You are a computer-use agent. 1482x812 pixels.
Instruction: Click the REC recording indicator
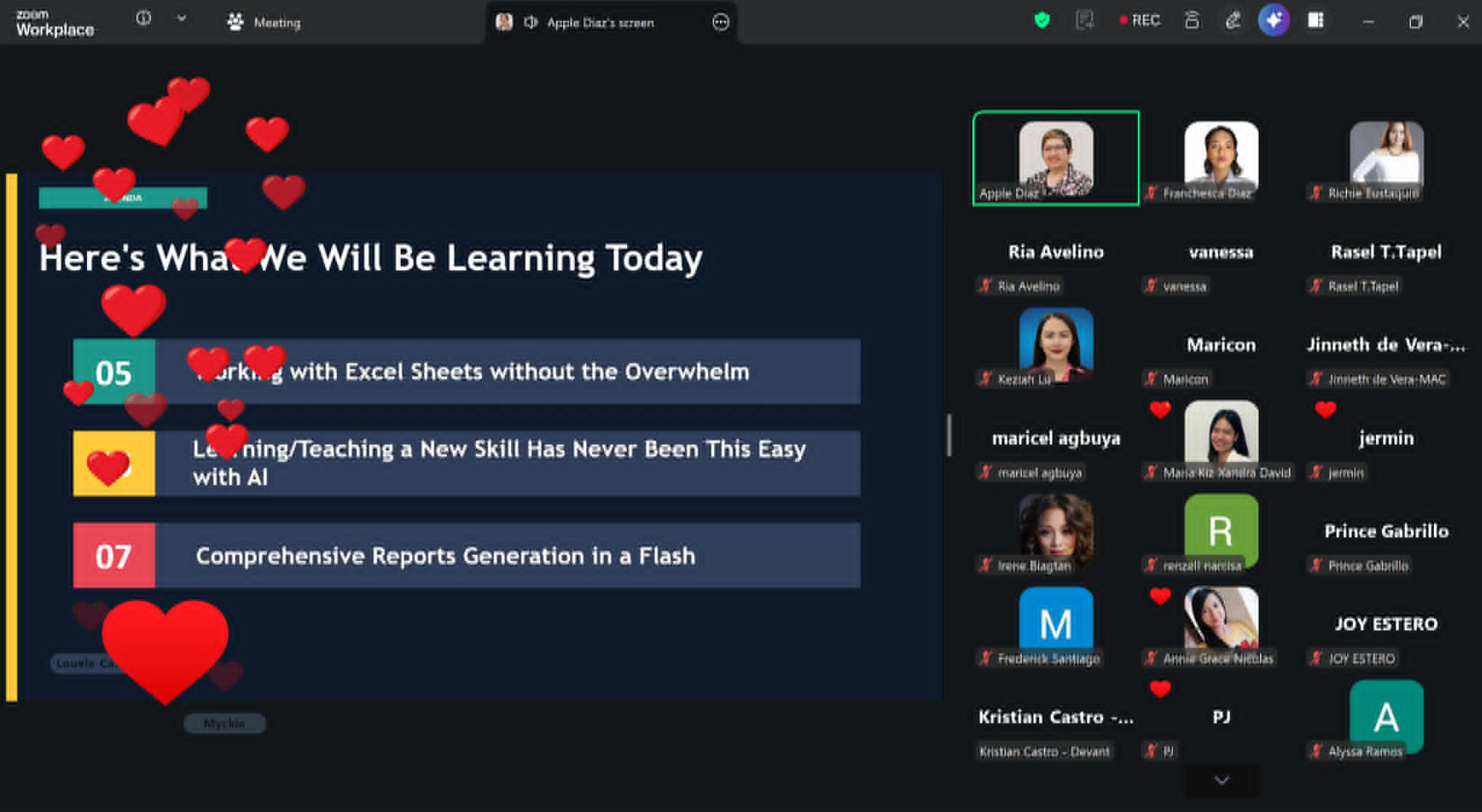coord(1139,20)
